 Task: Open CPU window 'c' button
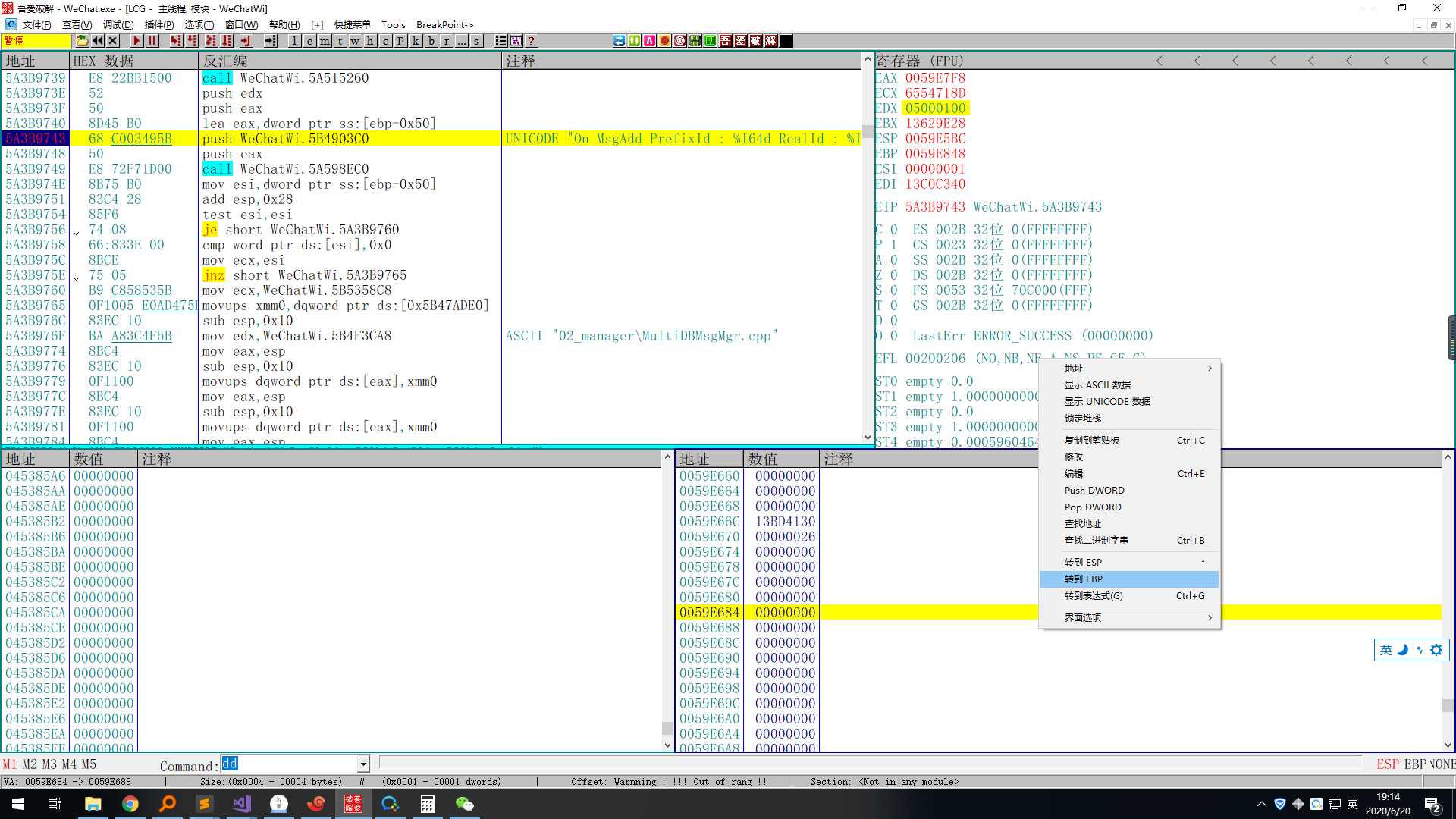coord(385,41)
